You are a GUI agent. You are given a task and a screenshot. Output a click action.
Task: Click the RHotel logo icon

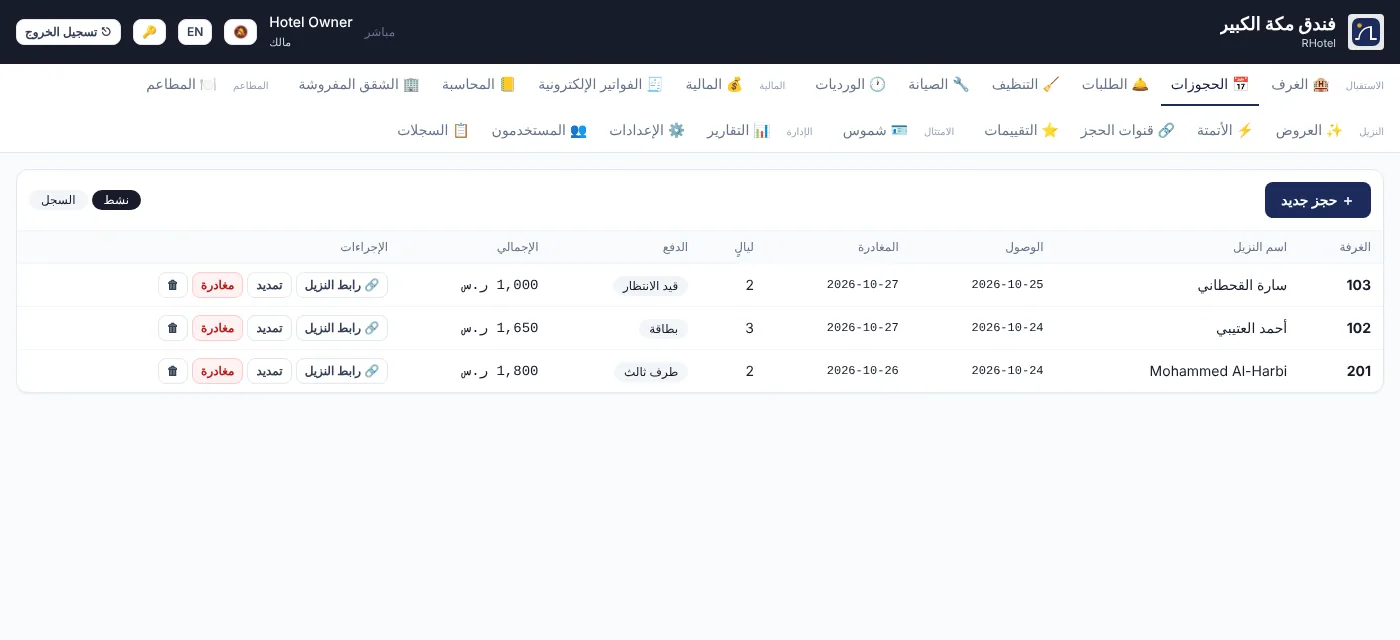point(1366,32)
